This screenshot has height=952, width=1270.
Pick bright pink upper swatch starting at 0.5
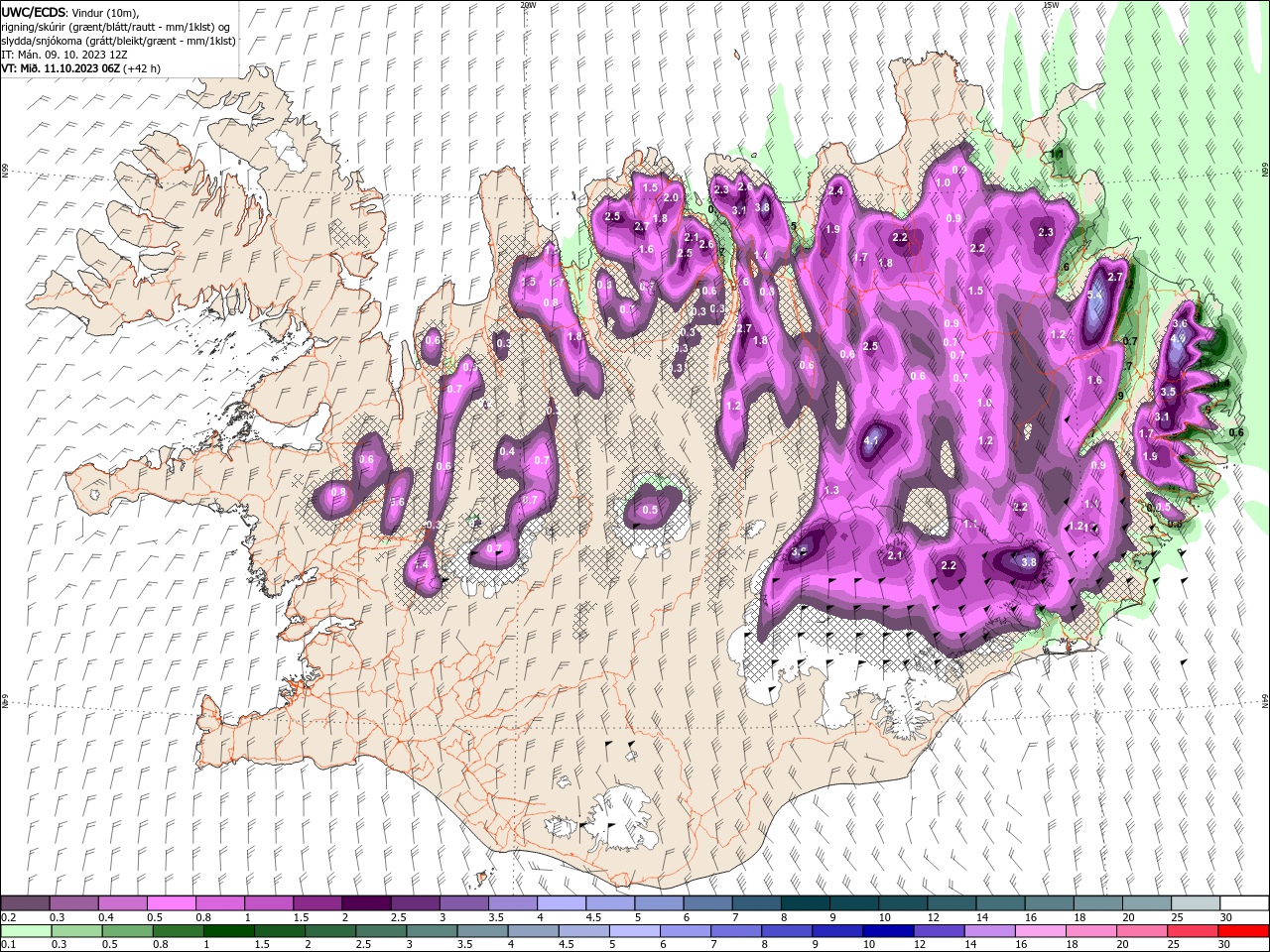(172, 903)
